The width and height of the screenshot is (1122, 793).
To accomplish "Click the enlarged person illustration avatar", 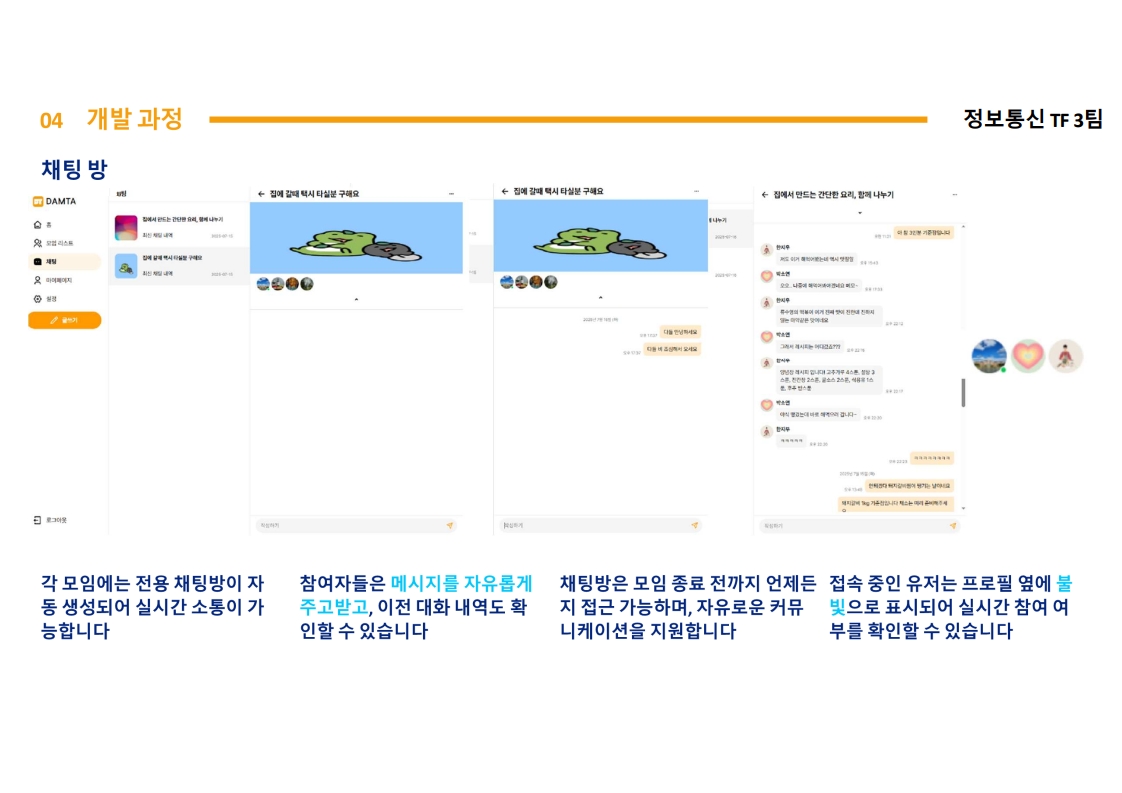I will coord(1065,356).
